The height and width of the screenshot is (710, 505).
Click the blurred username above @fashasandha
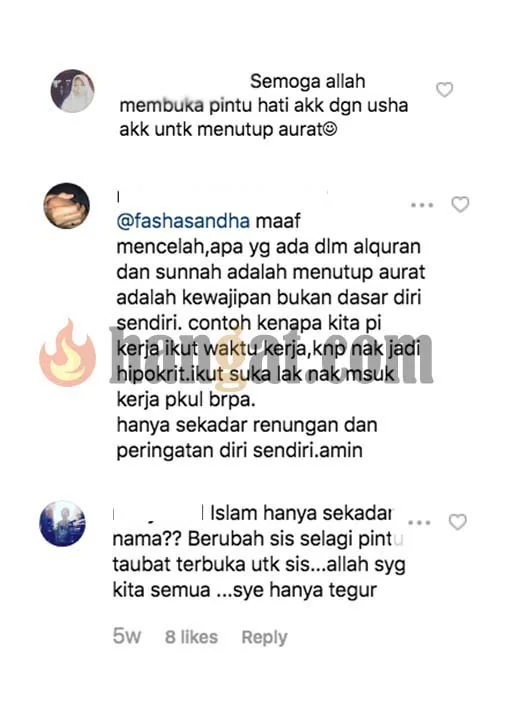tap(222, 197)
